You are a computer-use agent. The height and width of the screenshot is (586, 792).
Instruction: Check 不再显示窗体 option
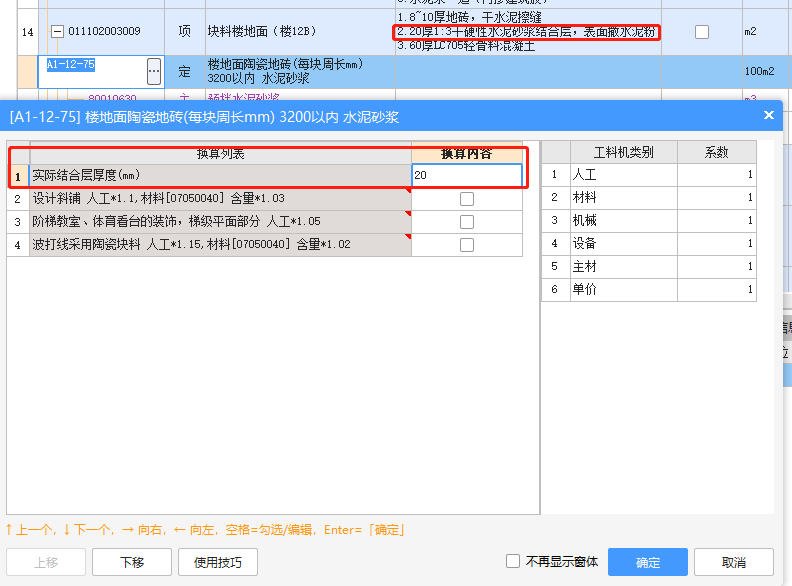[x=513, y=561]
